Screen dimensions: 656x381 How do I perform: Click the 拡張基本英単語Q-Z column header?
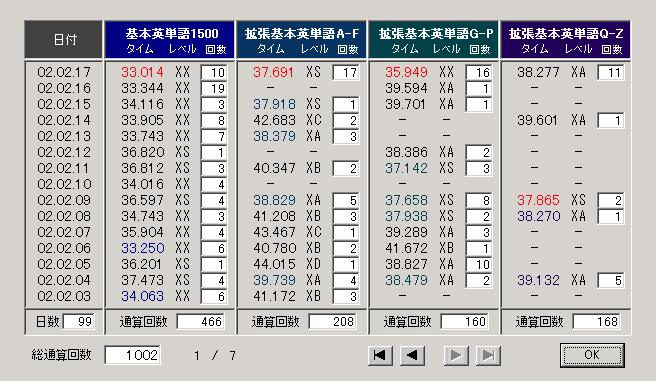pos(566,39)
